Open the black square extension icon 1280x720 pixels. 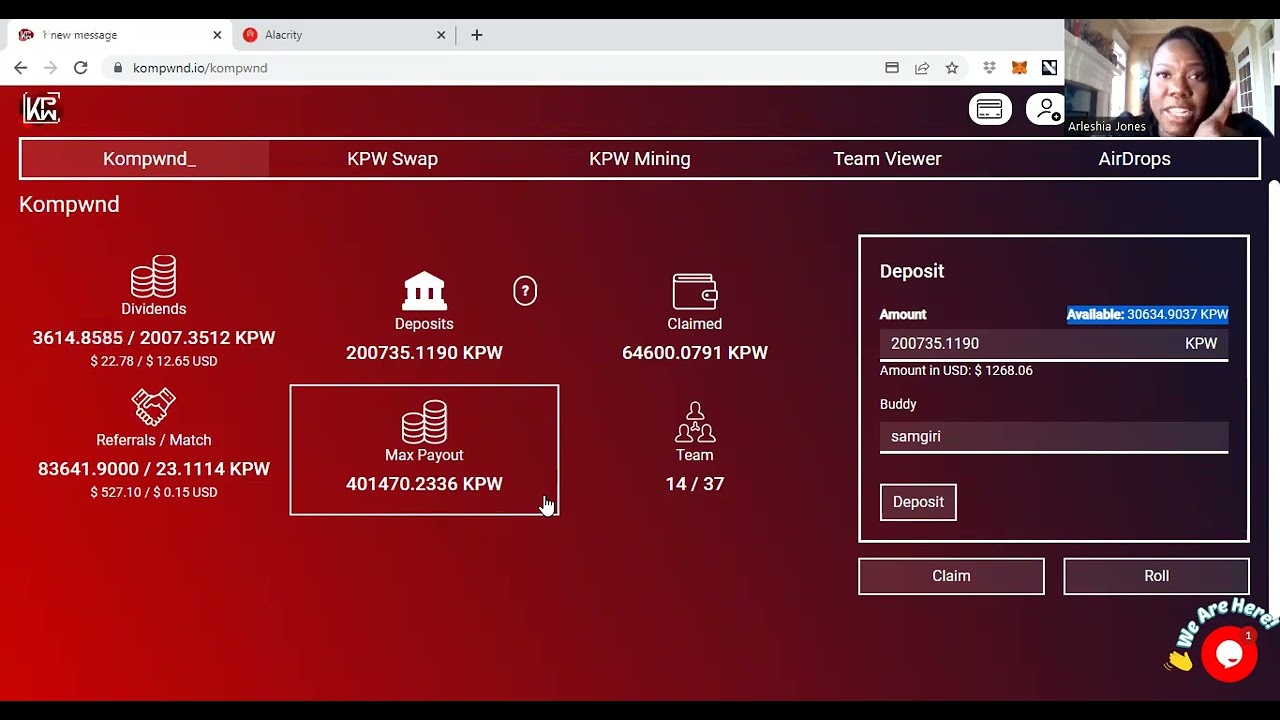coord(1049,68)
